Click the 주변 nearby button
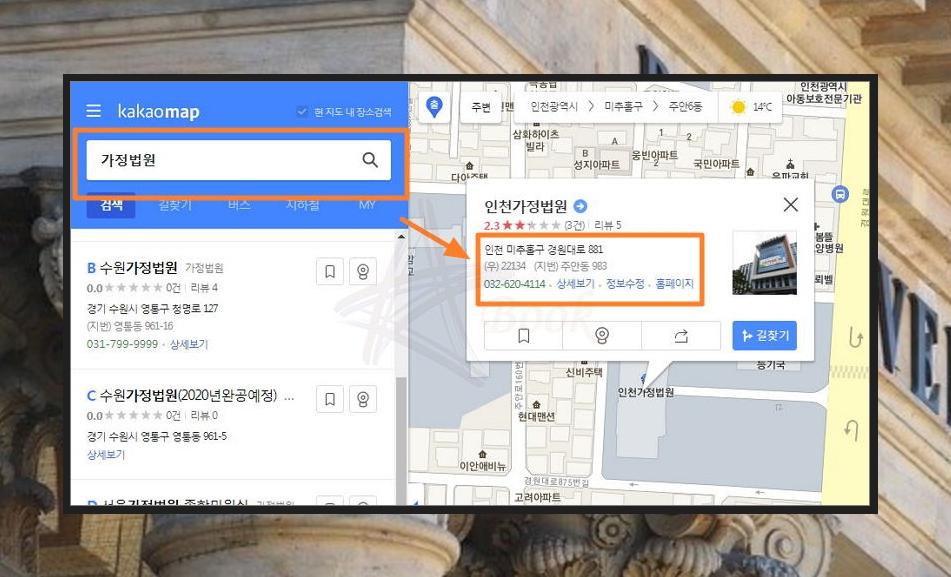 coord(481,107)
